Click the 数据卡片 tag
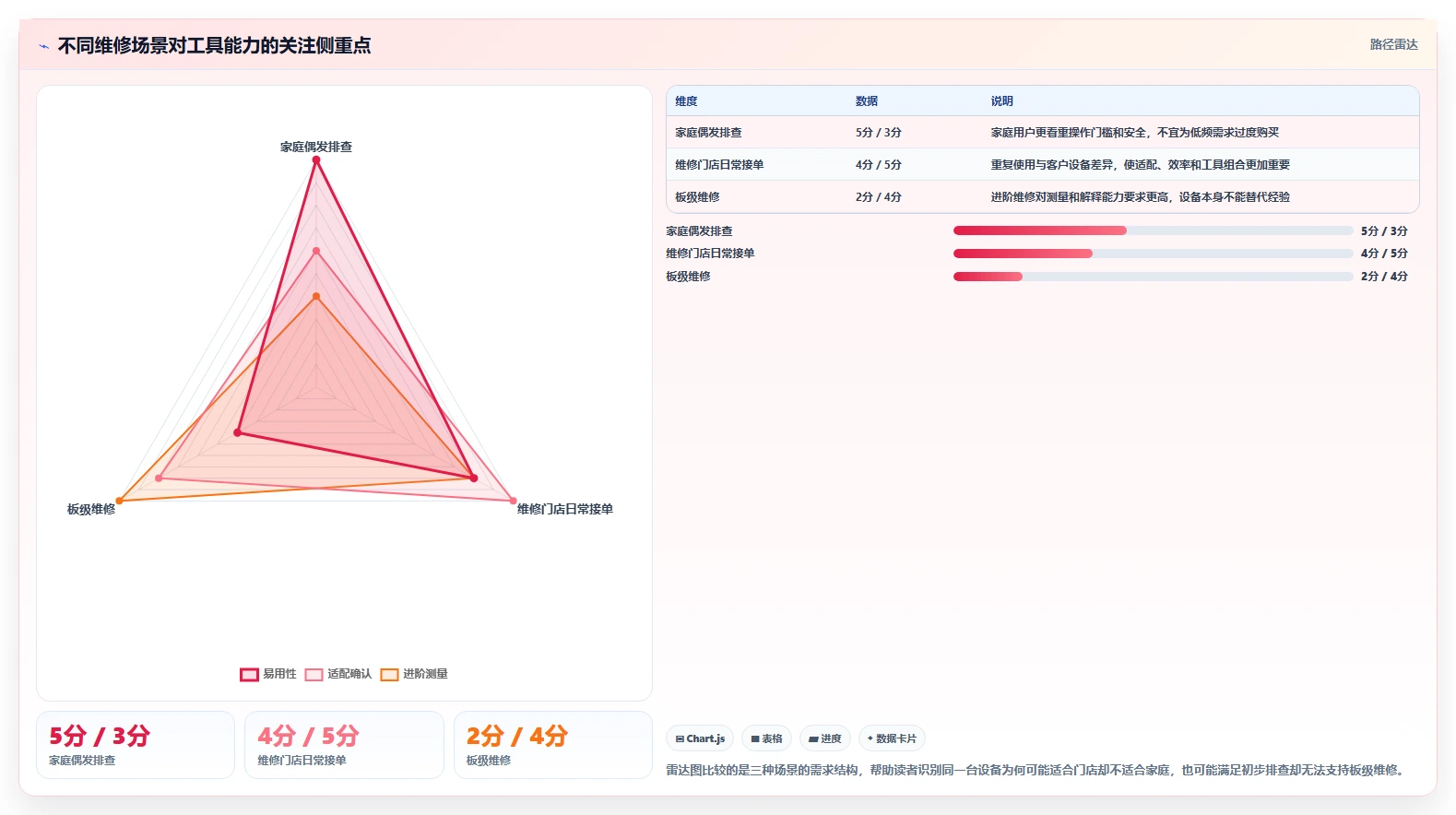1456x815 pixels. (x=892, y=738)
